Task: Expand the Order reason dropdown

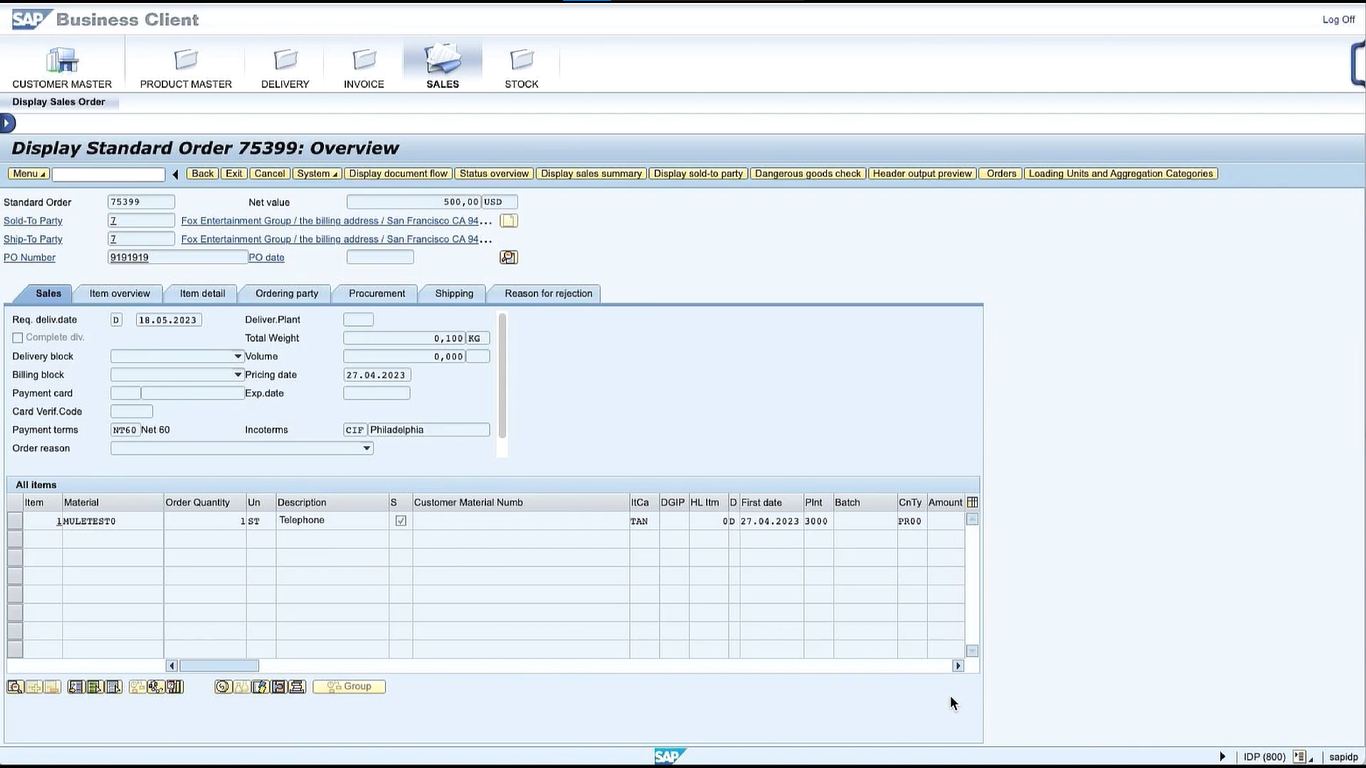Action: pos(367,448)
